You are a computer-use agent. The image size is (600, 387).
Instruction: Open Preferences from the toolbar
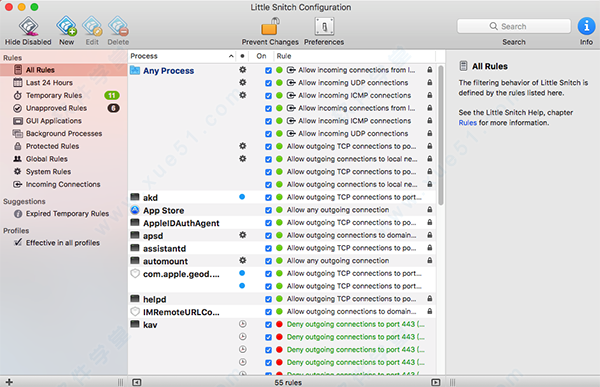coord(324,26)
